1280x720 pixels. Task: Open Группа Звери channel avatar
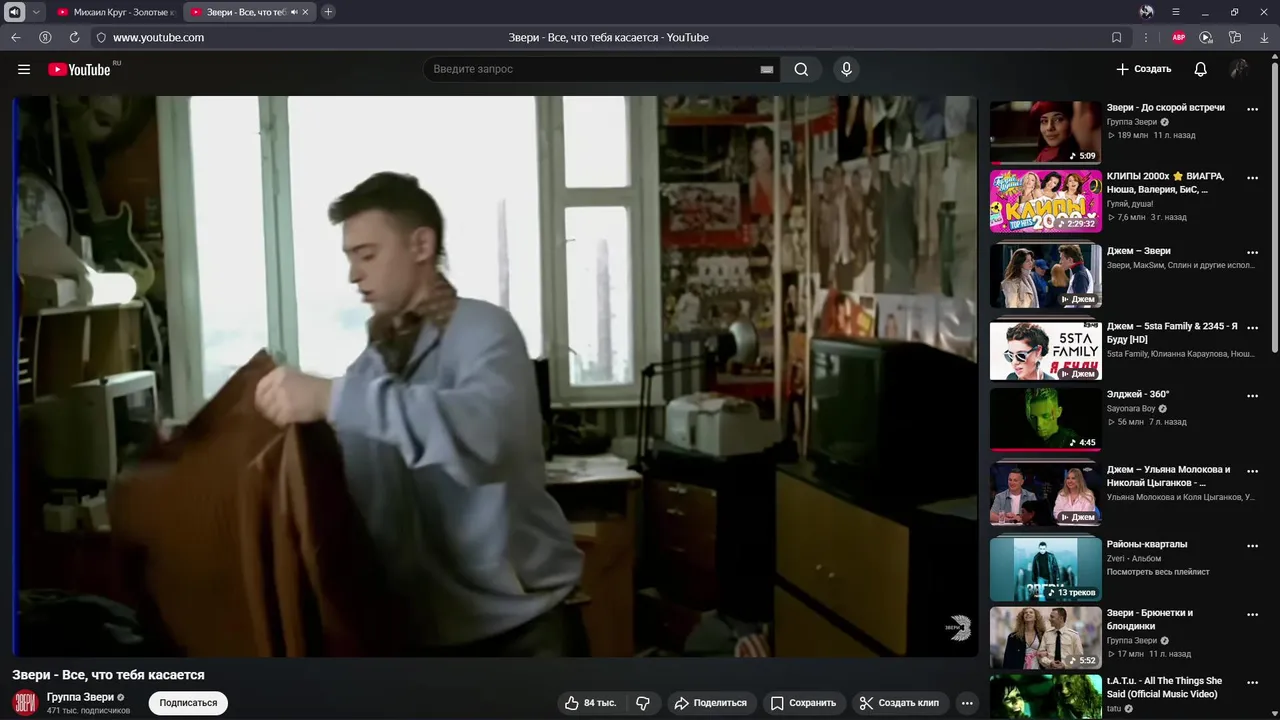(25, 702)
